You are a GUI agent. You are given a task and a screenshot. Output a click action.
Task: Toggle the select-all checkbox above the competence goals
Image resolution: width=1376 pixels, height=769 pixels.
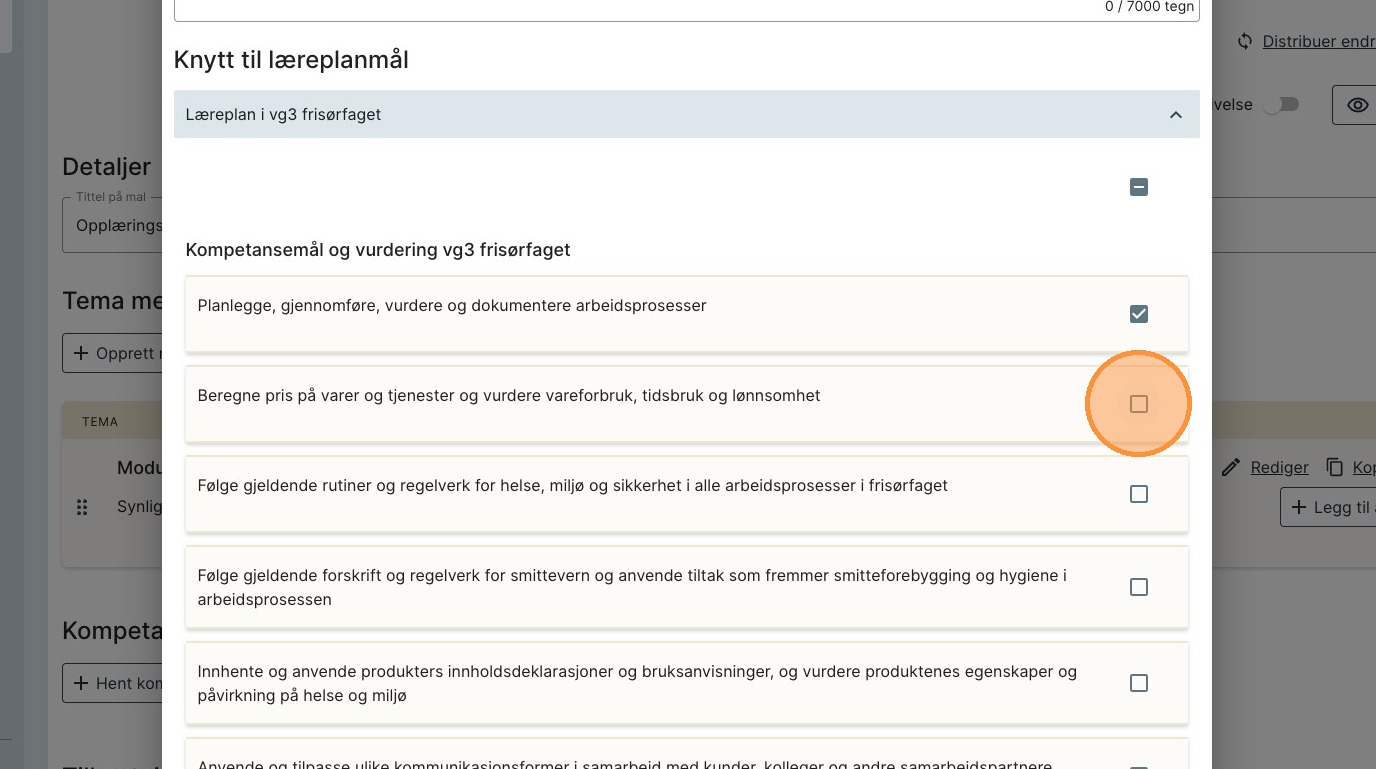[x=1138, y=187]
